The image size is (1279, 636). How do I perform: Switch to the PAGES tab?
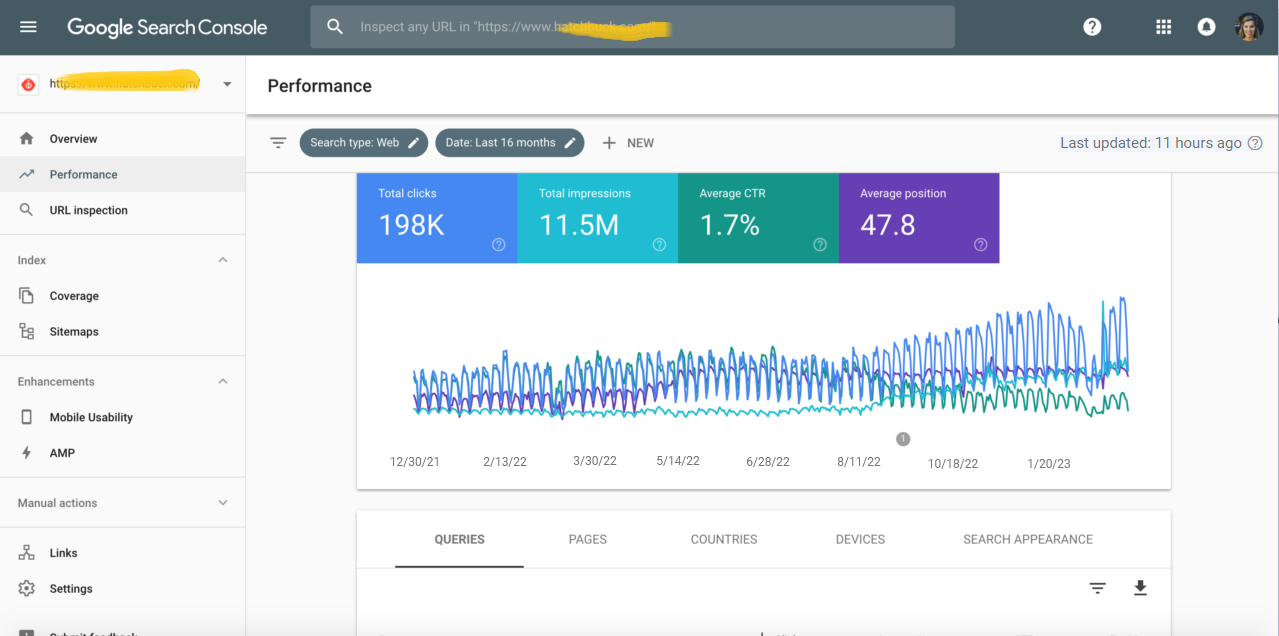587,539
